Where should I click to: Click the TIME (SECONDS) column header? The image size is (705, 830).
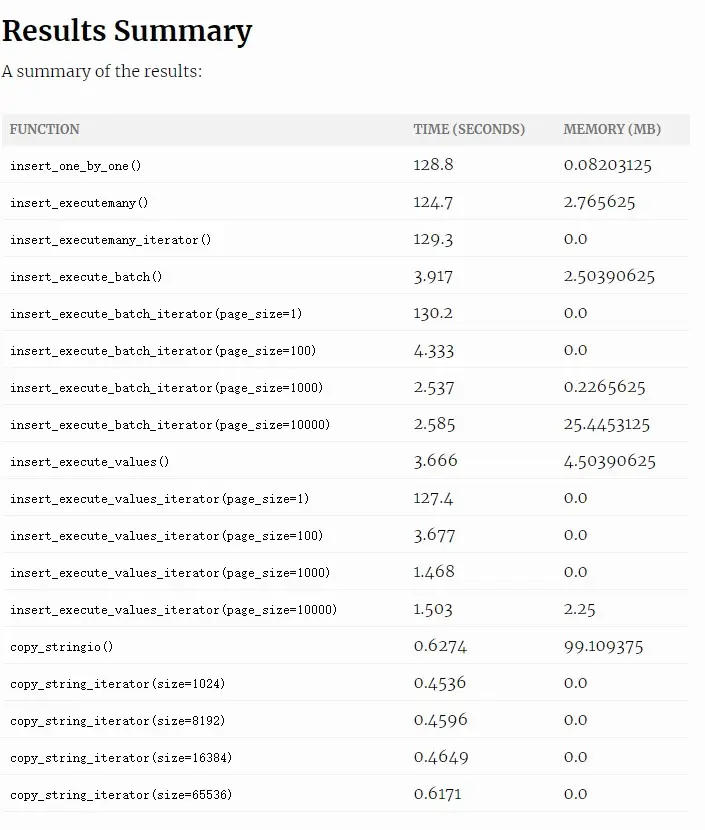pyautogui.click(x=469, y=129)
